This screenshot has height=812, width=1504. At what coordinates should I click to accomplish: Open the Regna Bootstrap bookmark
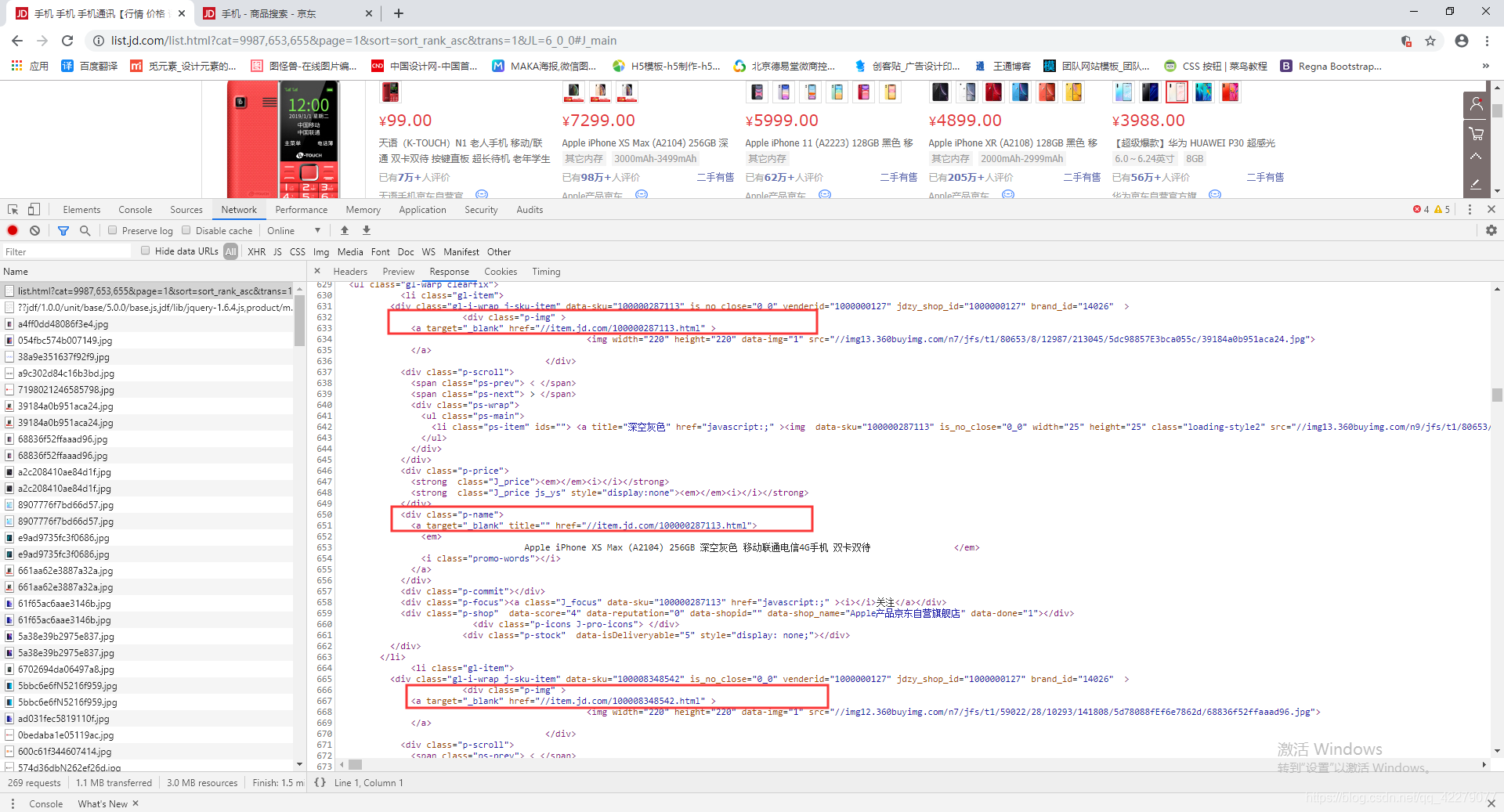pos(1331,66)
